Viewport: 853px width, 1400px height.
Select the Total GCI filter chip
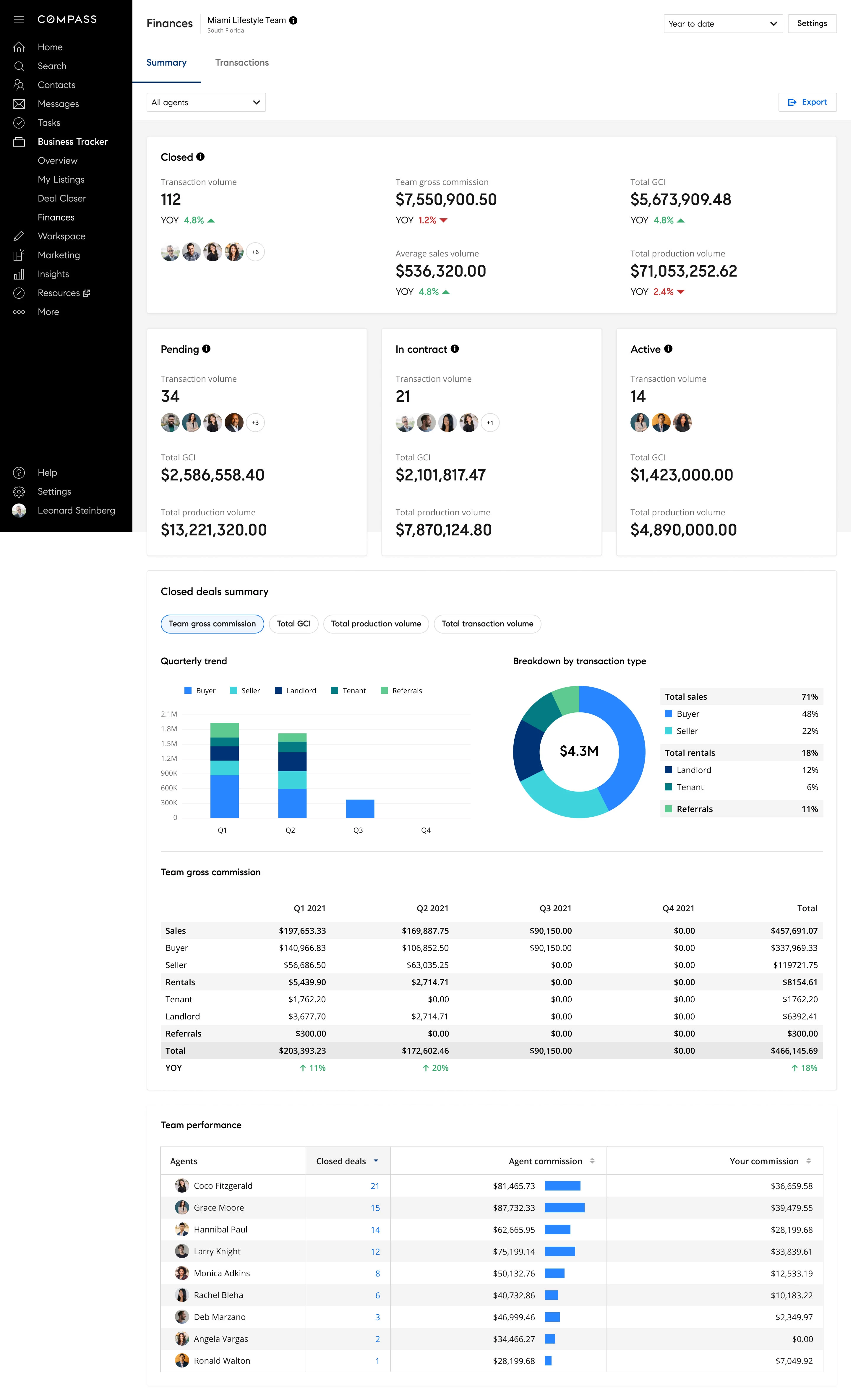coord(293,624)
